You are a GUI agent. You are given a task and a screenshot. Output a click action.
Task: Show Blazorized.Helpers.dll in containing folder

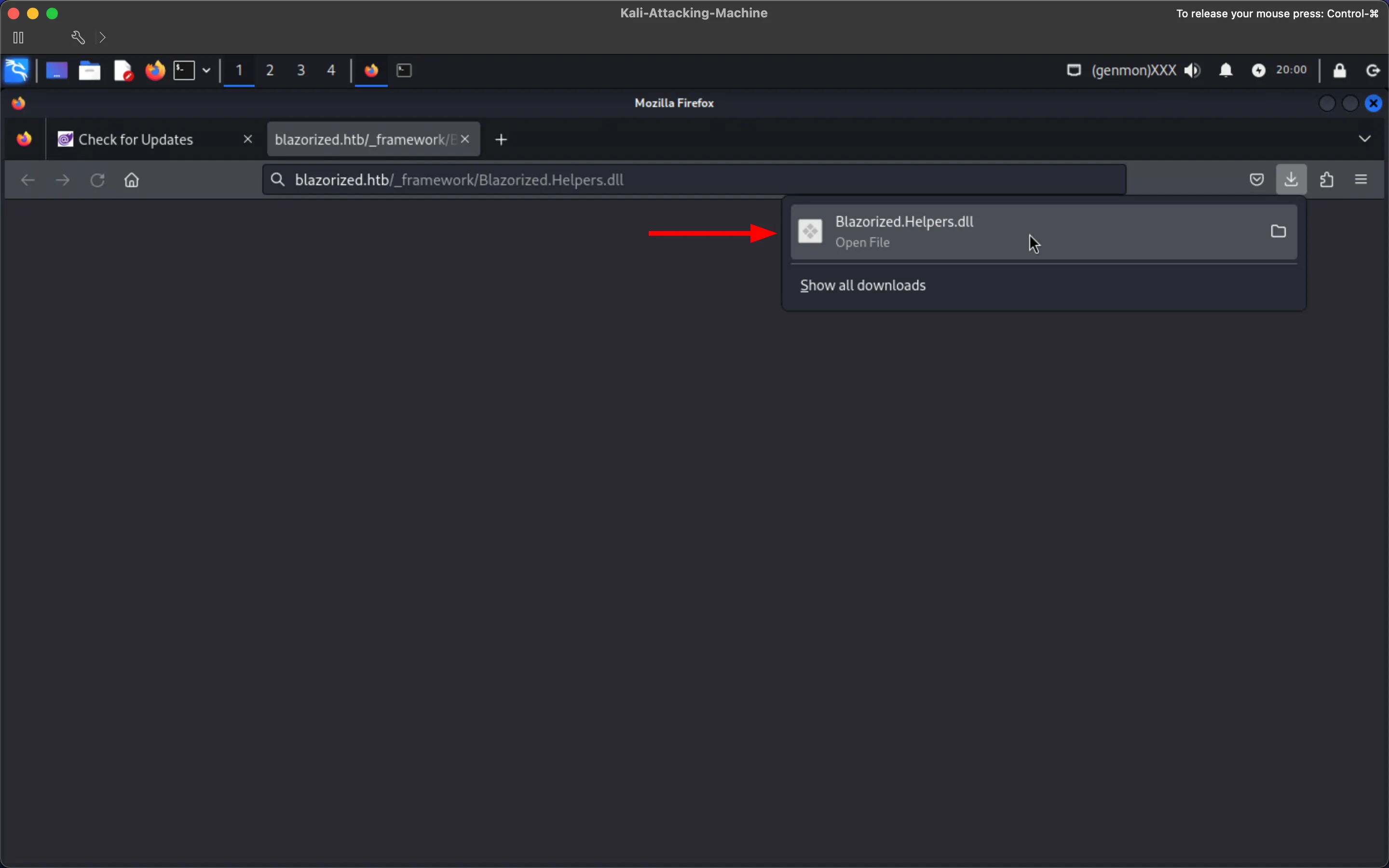point(1278,231)
